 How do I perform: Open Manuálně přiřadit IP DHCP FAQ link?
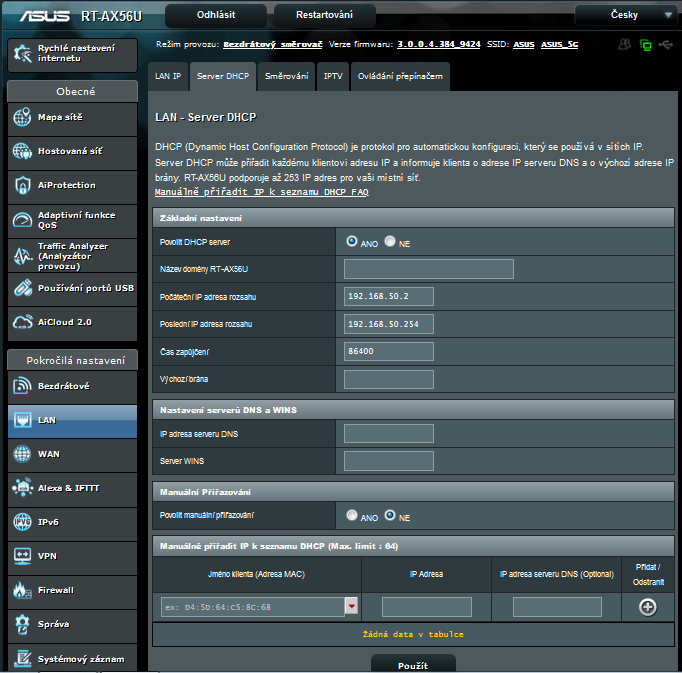tap(261, 191)
